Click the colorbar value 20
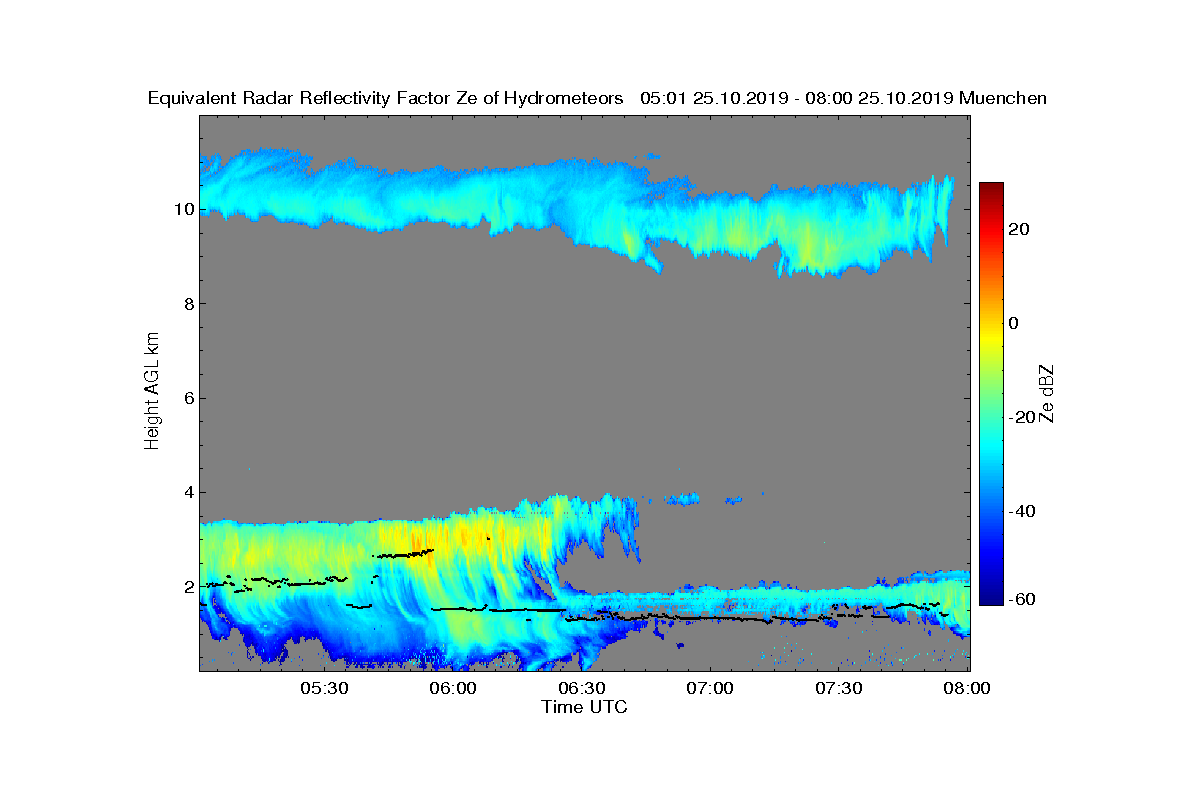1200x800 pixels. coord(1020,229)
